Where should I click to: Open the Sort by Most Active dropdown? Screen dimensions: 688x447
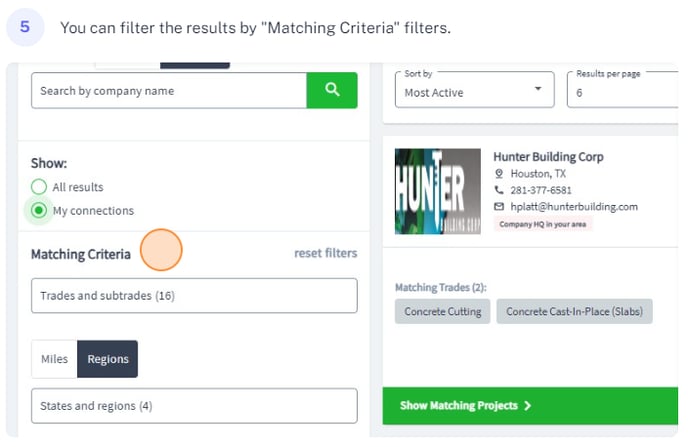coord(474,90)
